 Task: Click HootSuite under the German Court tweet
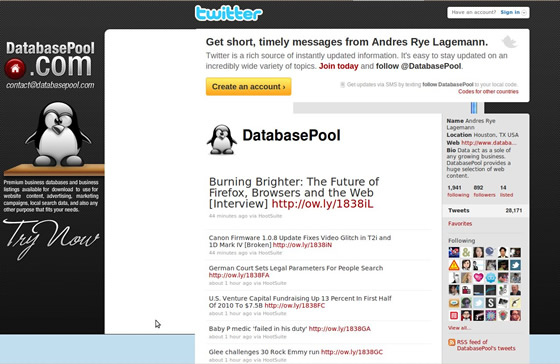tap(274, 283)
